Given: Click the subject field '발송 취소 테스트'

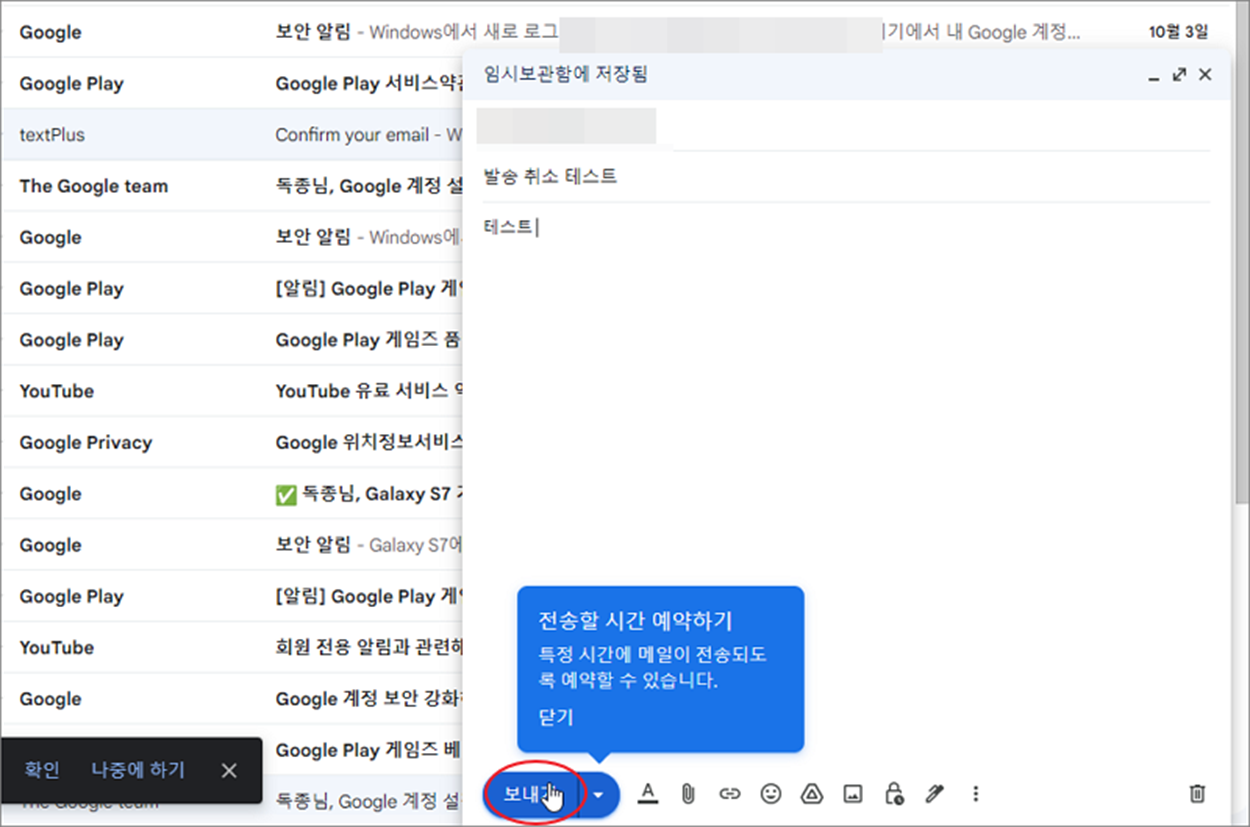Looking at the screenshot, I should point(846,177).
